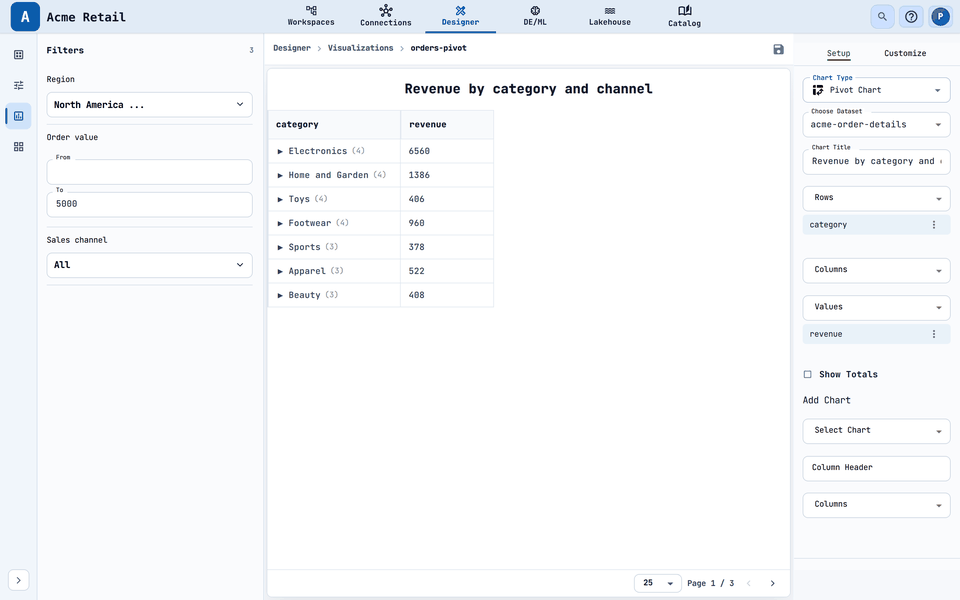Open the Sales channel dropdown

pyautogui.click(x=149, y=265)
